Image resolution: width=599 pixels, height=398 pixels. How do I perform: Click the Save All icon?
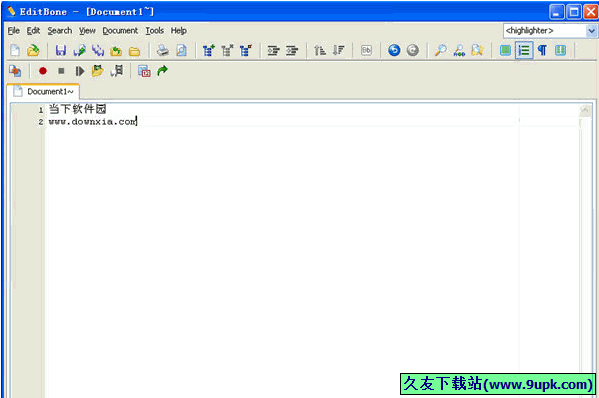(98, 50)
